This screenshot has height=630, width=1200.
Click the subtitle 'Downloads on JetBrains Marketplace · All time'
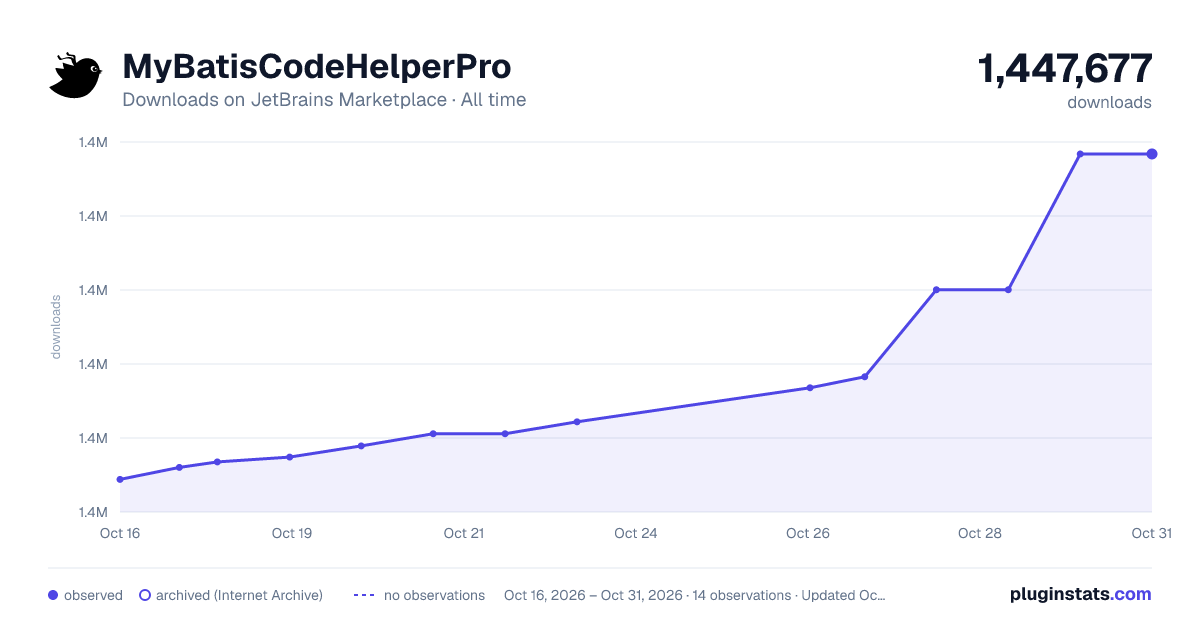click(x=324, y=100)
